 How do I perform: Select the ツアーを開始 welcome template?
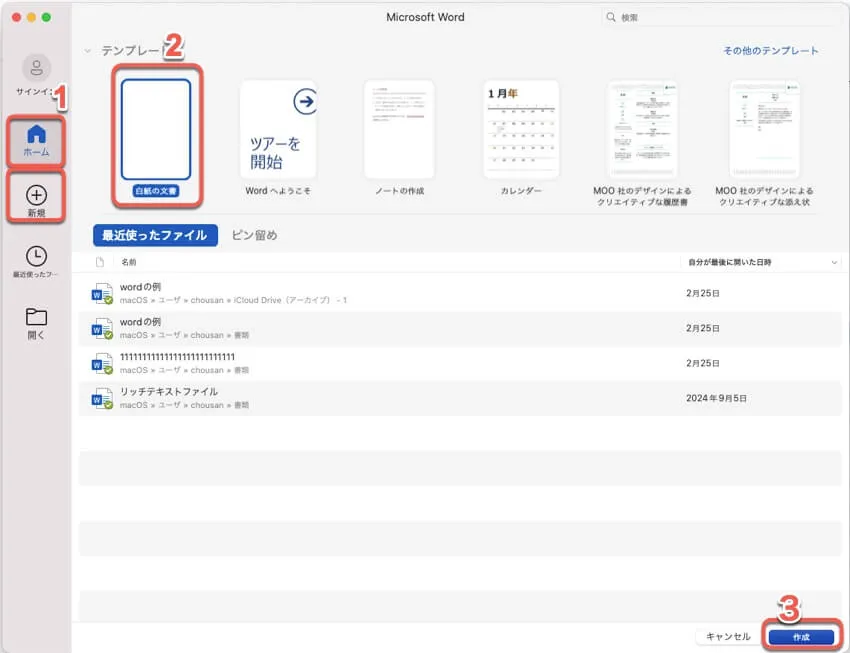[x=277, y=129]
